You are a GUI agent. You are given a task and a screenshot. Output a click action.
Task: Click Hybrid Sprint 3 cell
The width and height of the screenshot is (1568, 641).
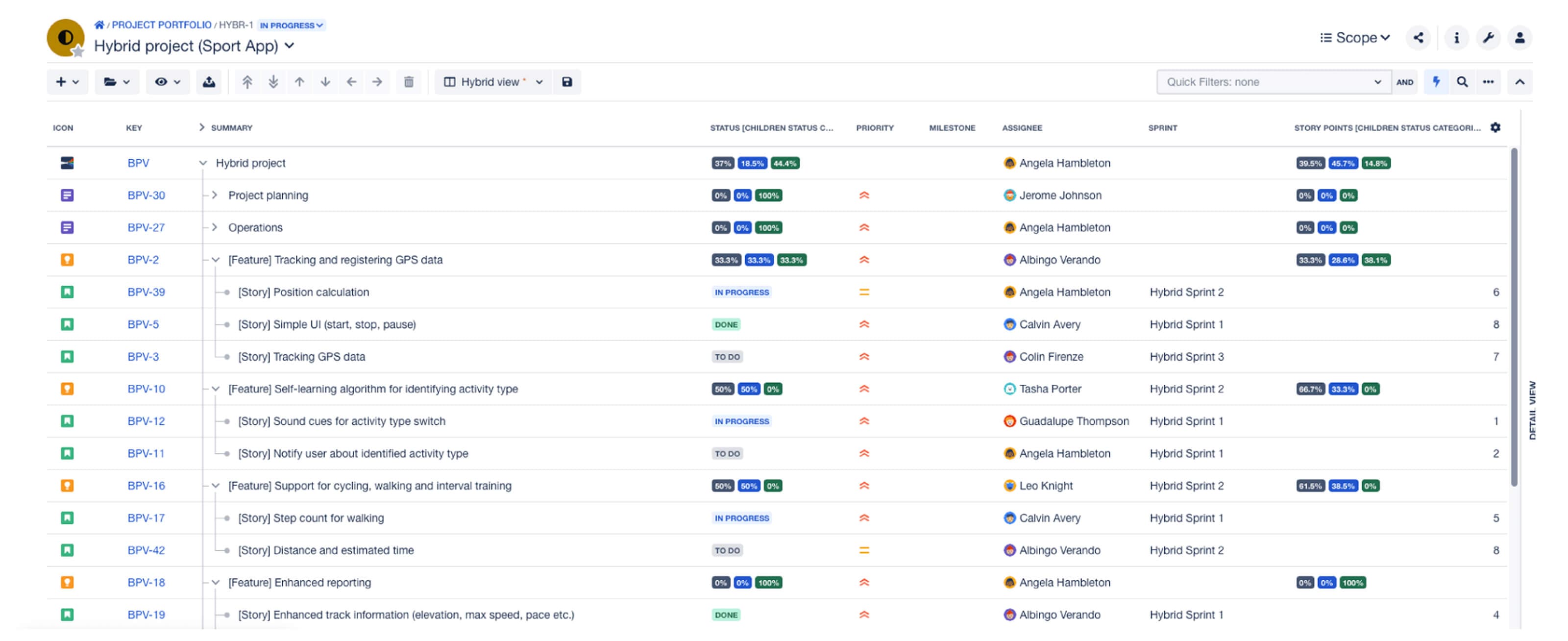[1186, 357]
